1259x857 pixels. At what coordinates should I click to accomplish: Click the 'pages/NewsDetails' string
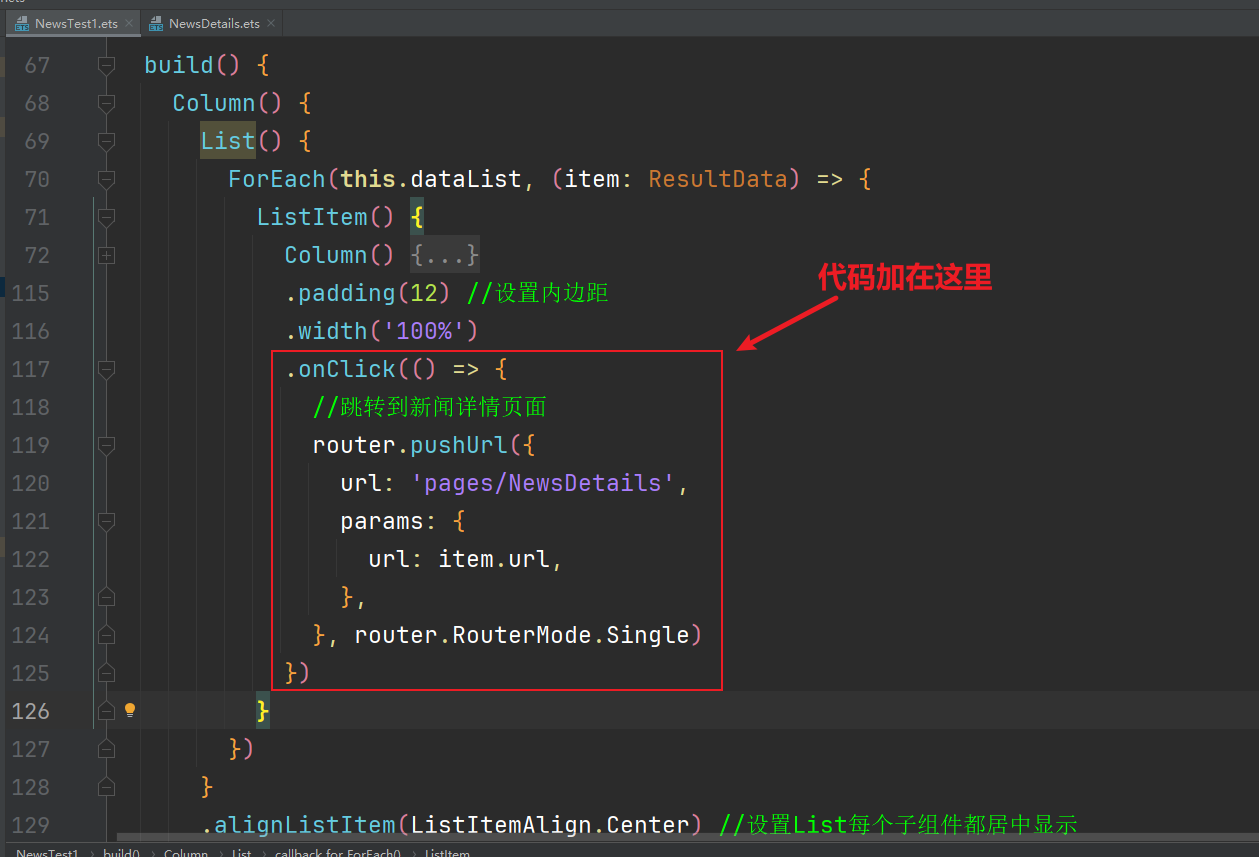543,483
